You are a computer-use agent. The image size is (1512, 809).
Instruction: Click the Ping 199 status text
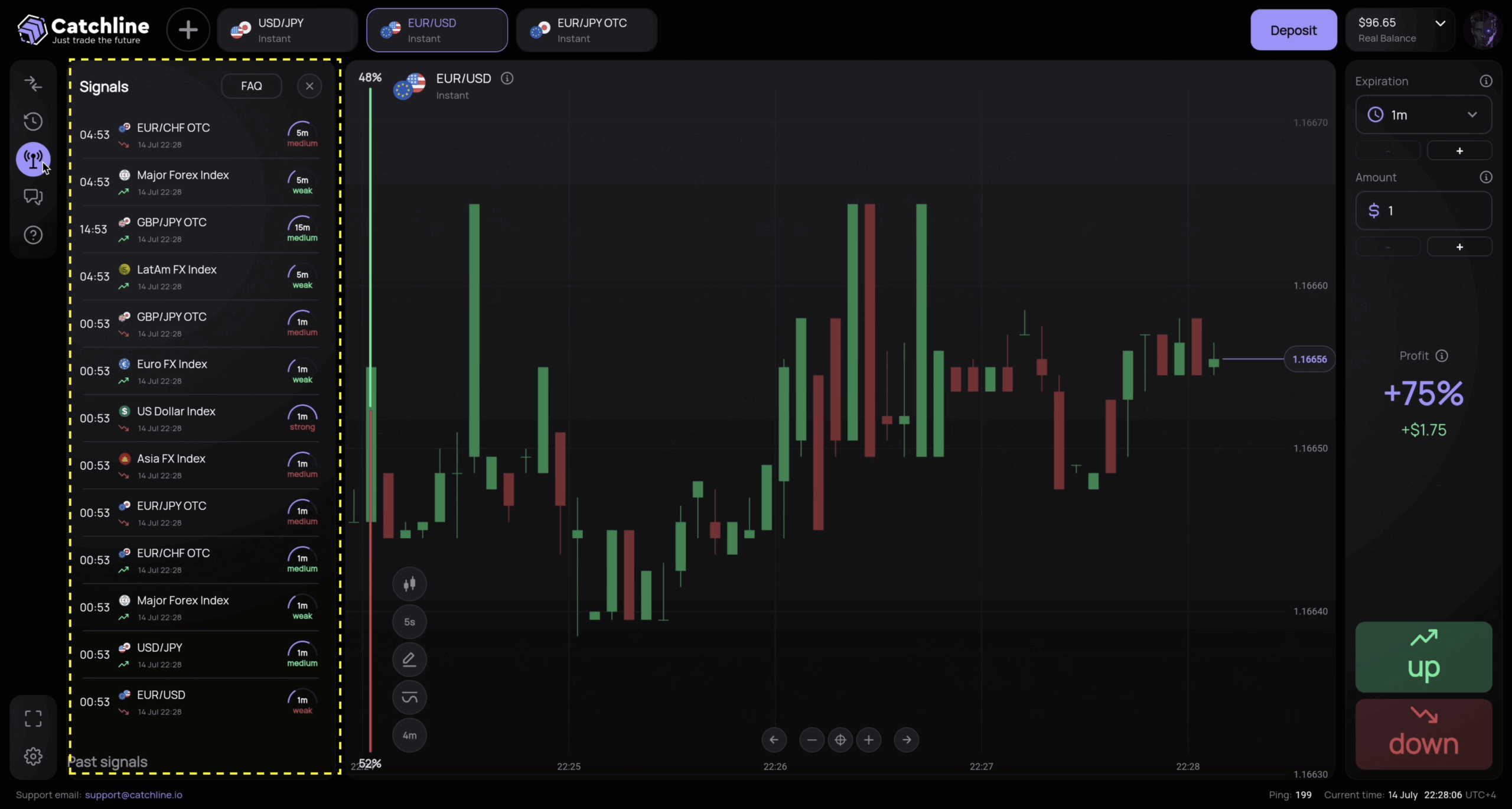pos(1290,795)
